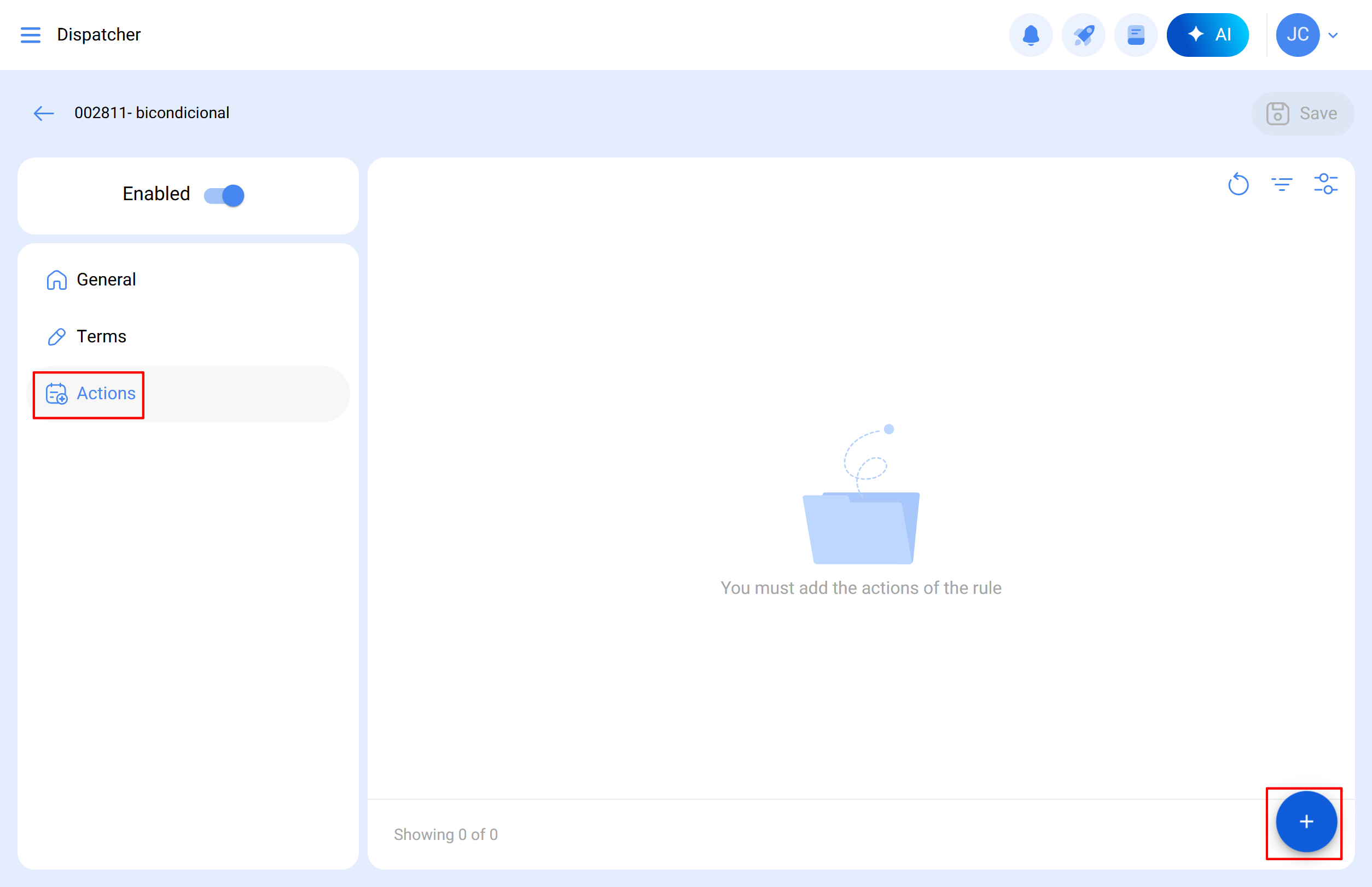1372x887 pixels.
Task: Go back with the left arrow
Action: pyautogui.click(x=44, y=113)
